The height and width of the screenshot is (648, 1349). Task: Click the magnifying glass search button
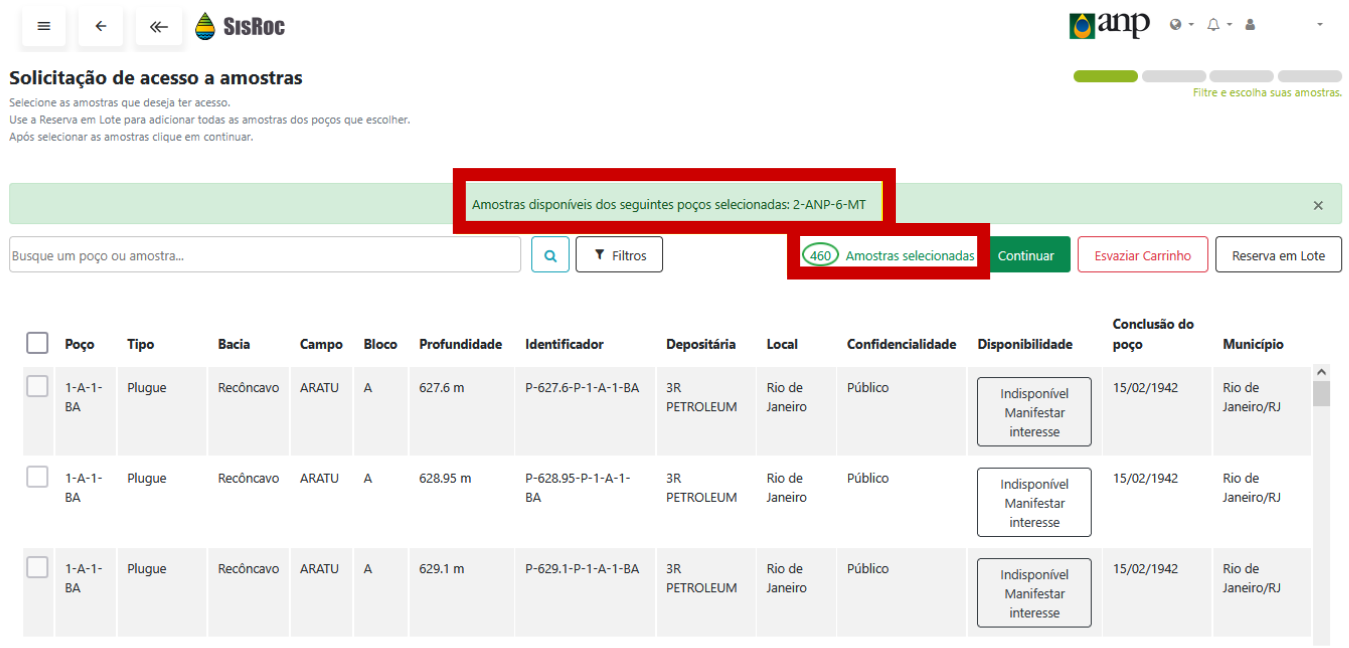click(550, 255)
